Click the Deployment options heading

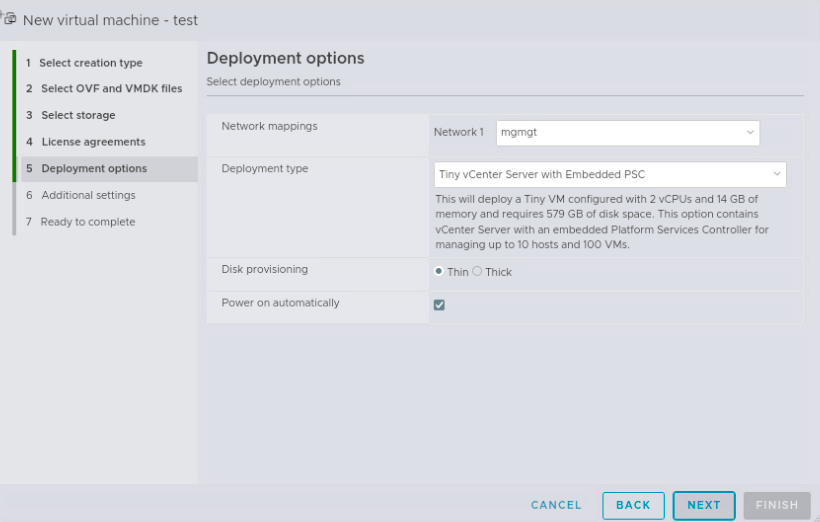pos(286,58)
